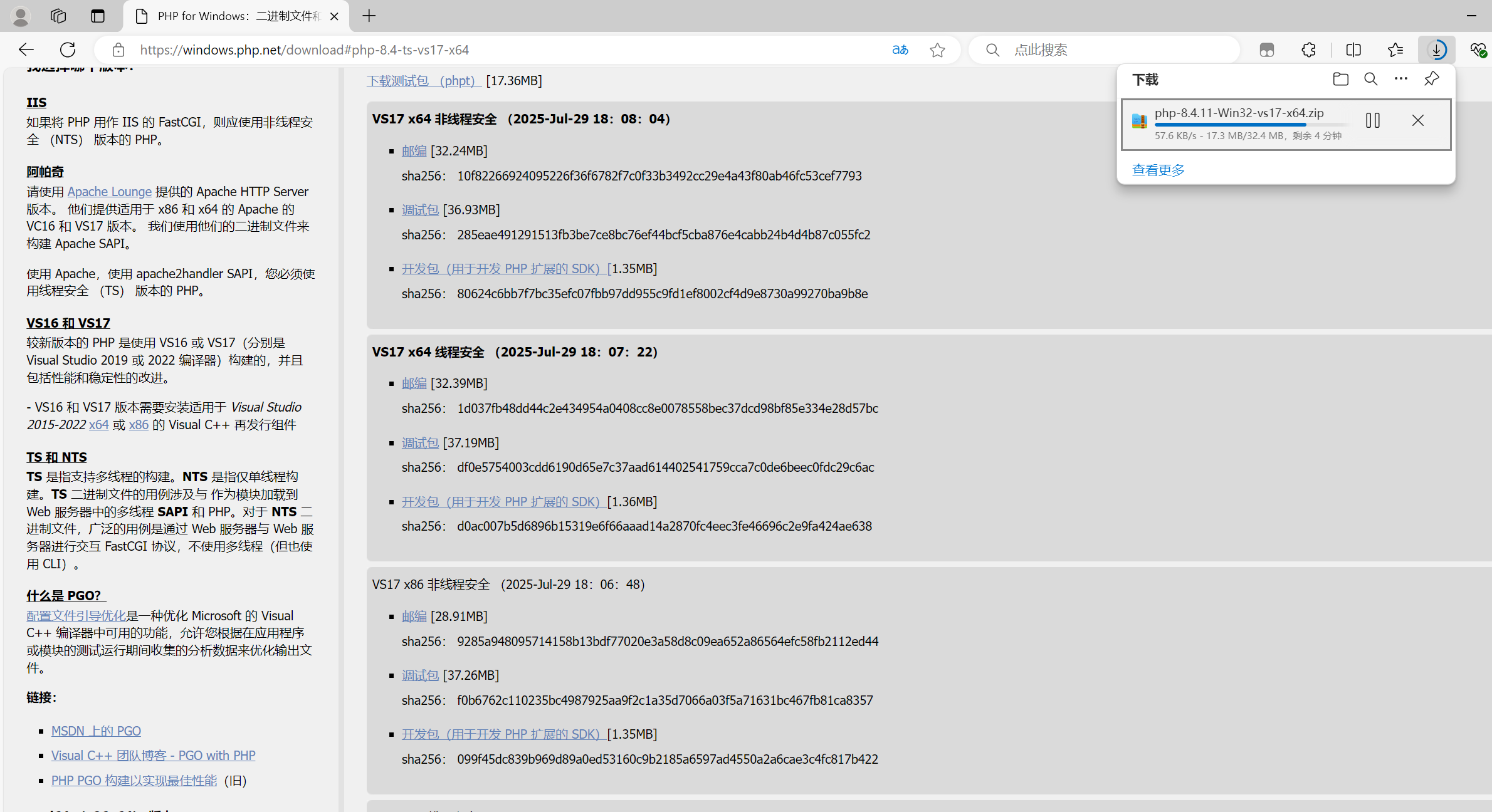This screenshot has width=1492, height=812.
Task: Toggle split screen view icon
Action: (1353, 49)
